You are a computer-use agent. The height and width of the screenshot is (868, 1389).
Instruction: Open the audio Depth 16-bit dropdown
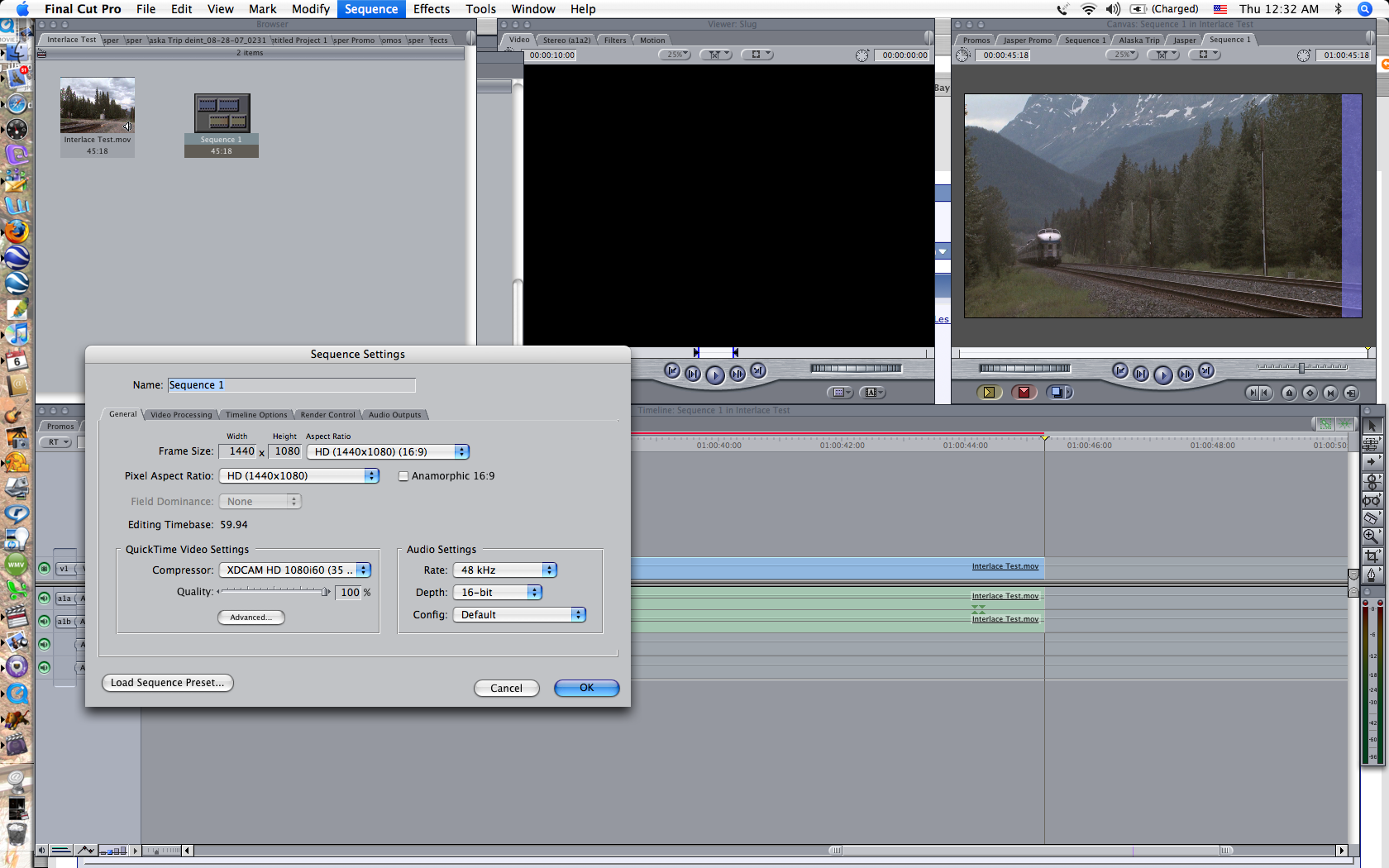(498, 593)
